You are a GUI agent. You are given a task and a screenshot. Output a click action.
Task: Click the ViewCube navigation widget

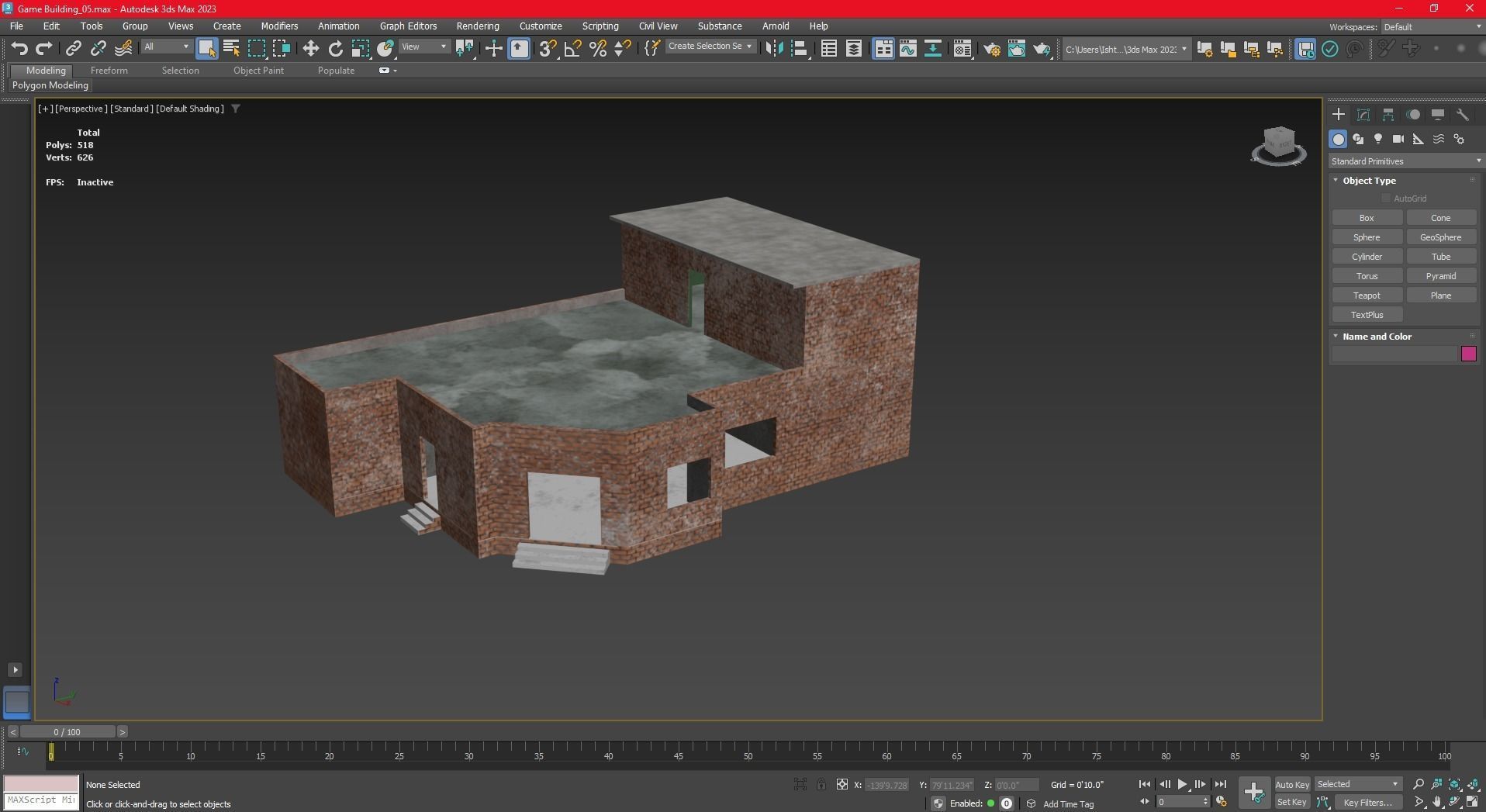1279,146
